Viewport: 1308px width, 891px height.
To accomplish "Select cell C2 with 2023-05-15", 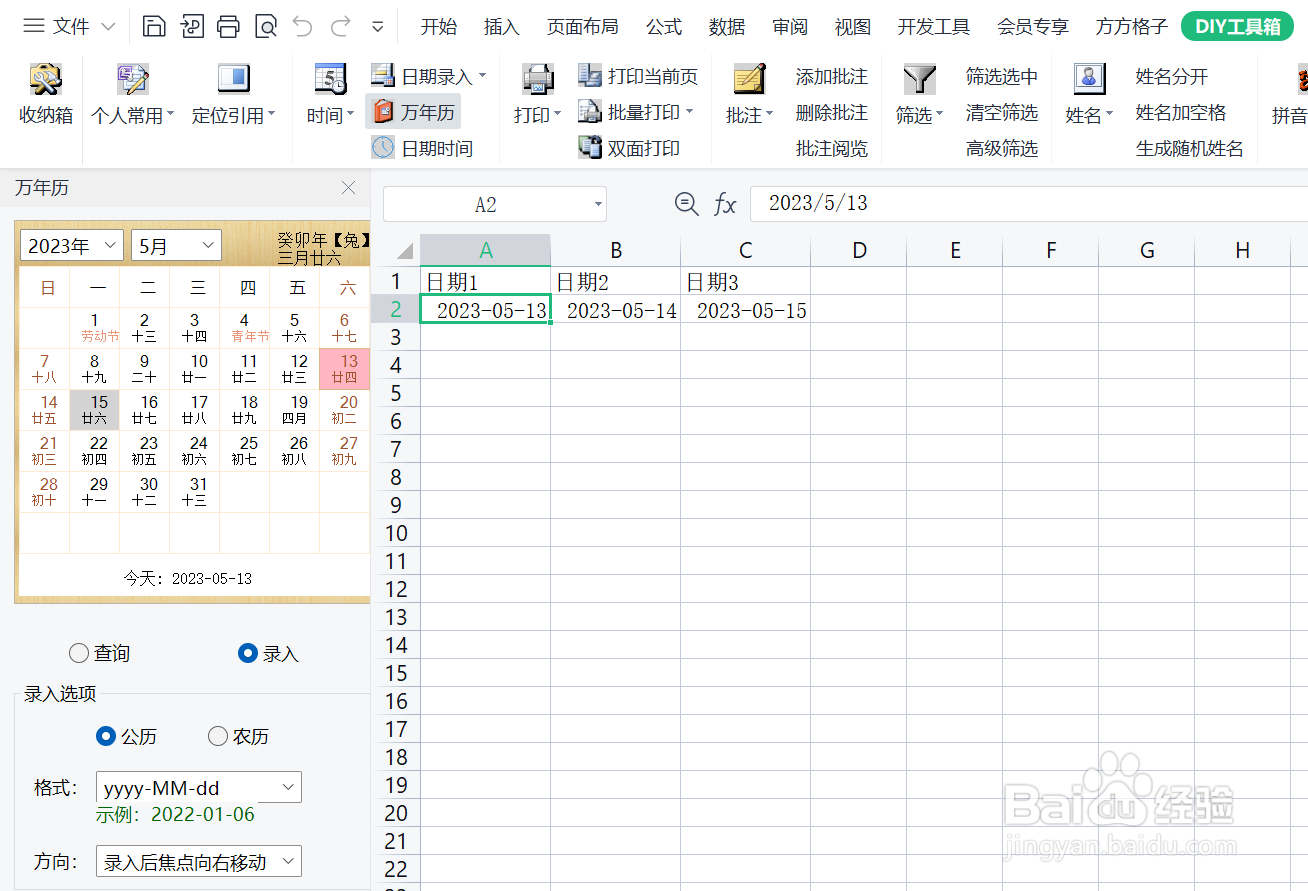I will click(x=745, y=310).
